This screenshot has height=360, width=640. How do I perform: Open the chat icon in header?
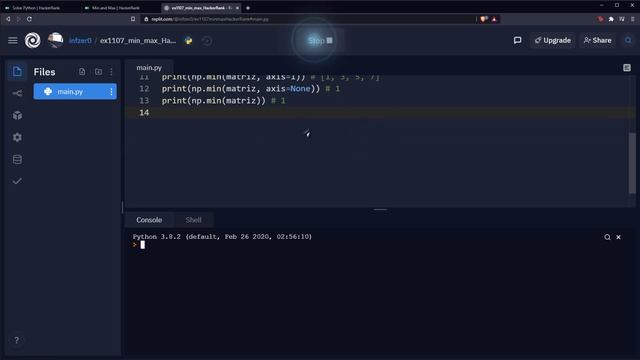click(x=518, y=40)
